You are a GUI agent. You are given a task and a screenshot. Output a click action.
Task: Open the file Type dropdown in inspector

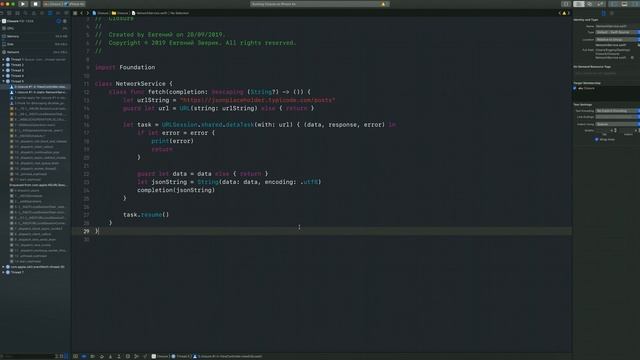pos(618,32)
